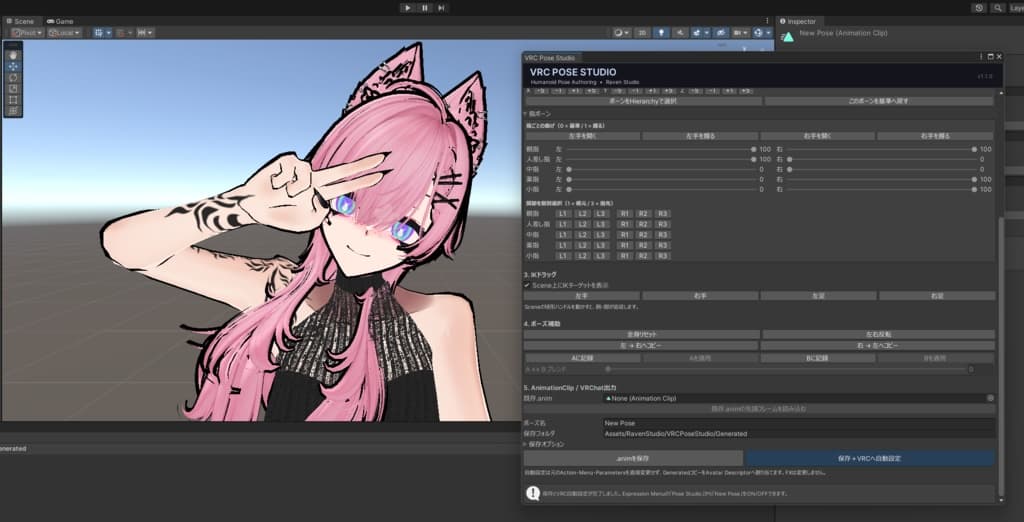
Task: Click 右手を開く button
Action: tap(818, 136)
